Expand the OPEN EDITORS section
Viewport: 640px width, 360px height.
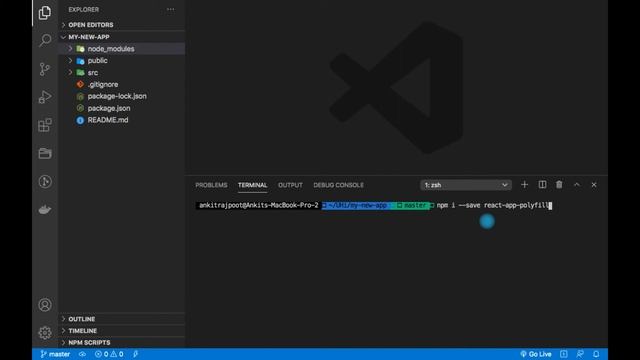click(122, 25)
